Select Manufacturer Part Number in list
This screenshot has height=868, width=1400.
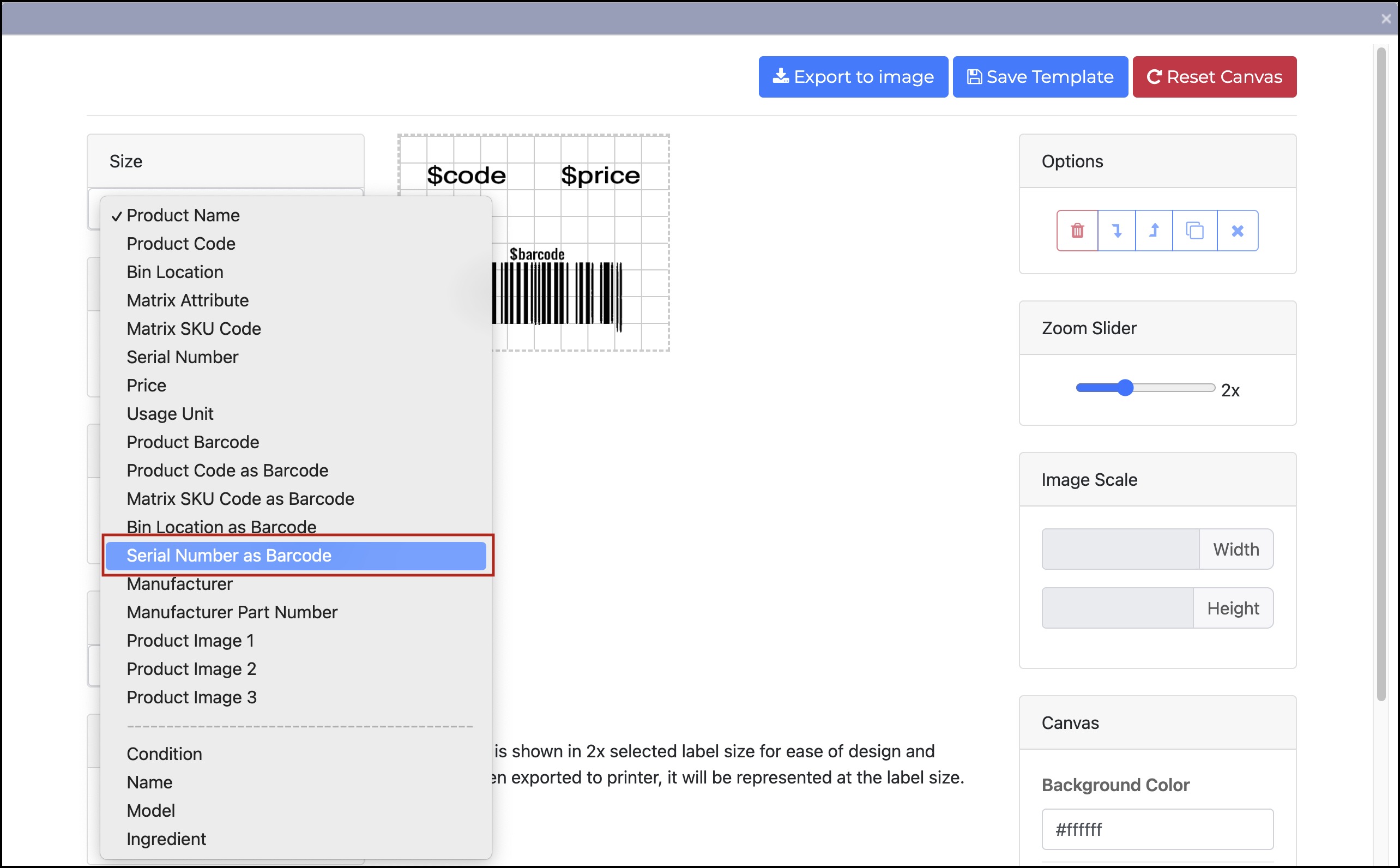[232, 612]
